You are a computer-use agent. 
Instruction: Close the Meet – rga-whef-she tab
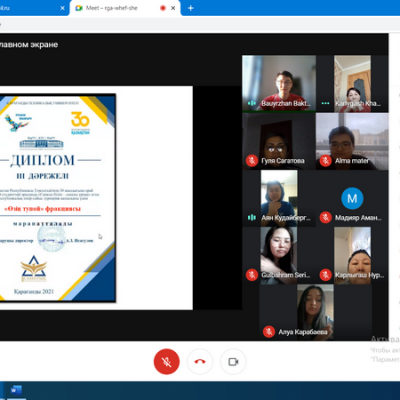(173, 8)
